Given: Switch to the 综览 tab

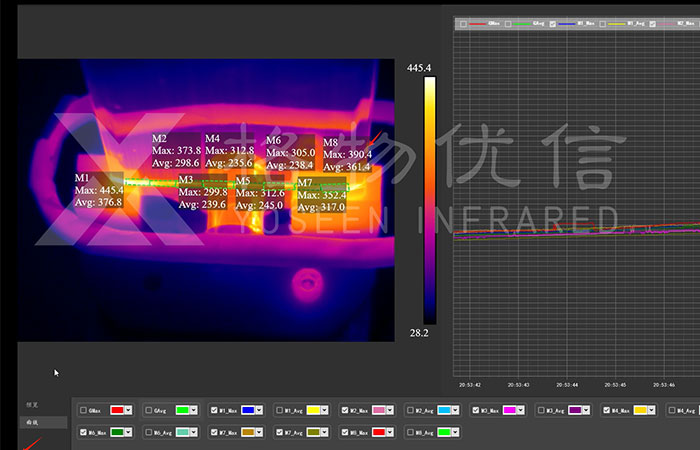Looking at the screenshot, I should tap(33, 405).
